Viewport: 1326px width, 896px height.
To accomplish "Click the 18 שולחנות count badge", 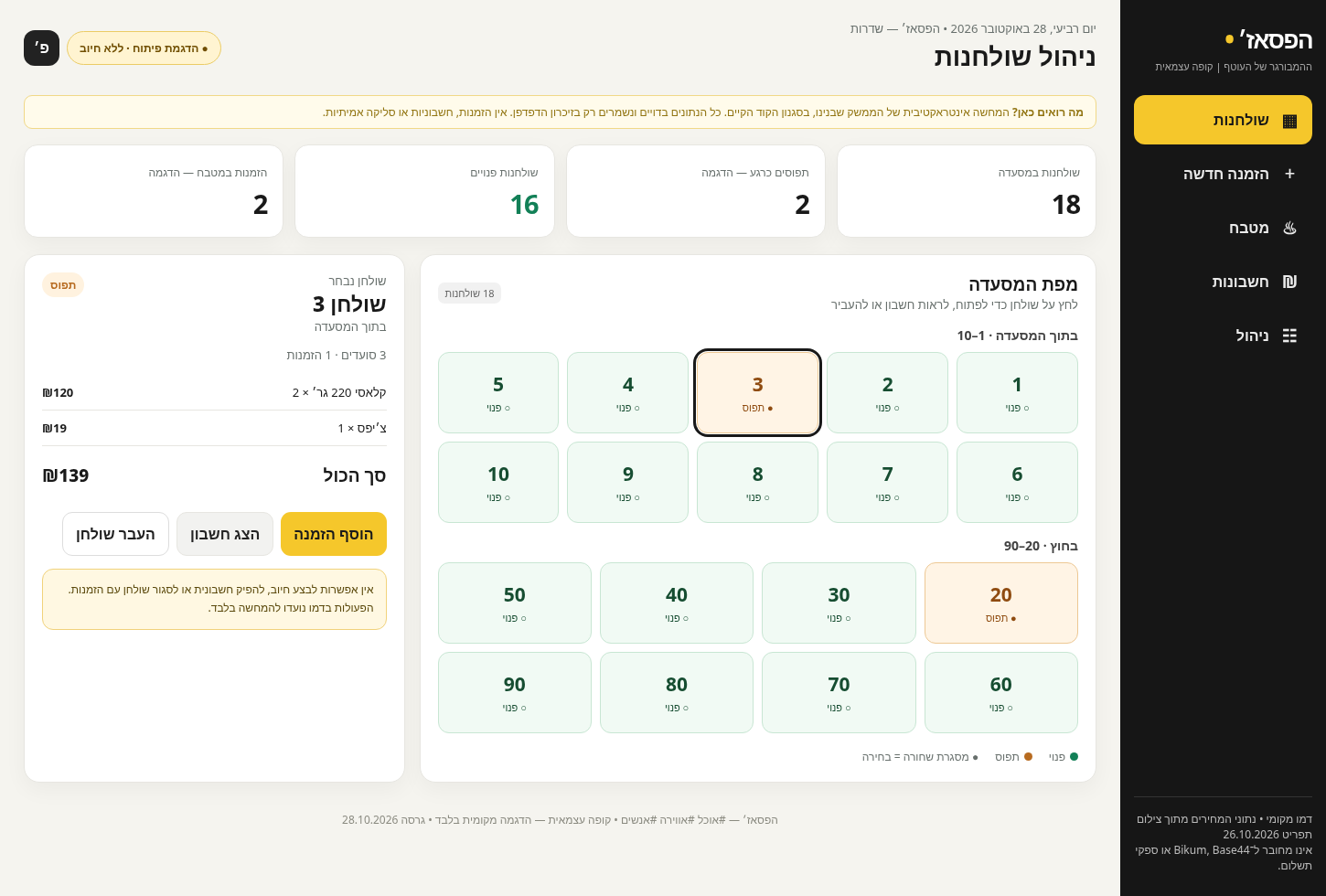I will tap(469, 293).
